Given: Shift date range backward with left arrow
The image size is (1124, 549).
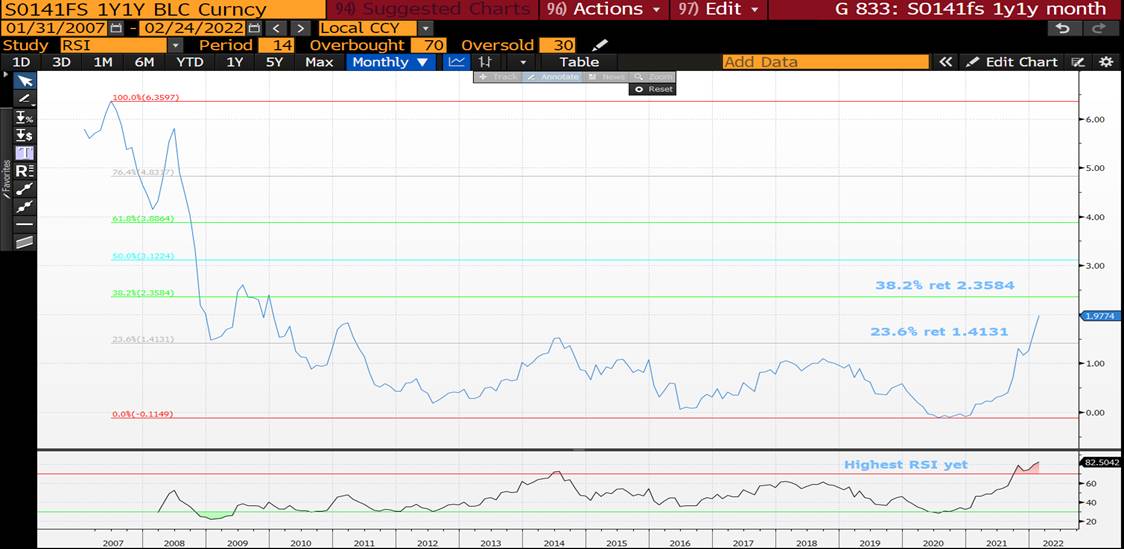Looking at the screenshot, I should 277,29.
